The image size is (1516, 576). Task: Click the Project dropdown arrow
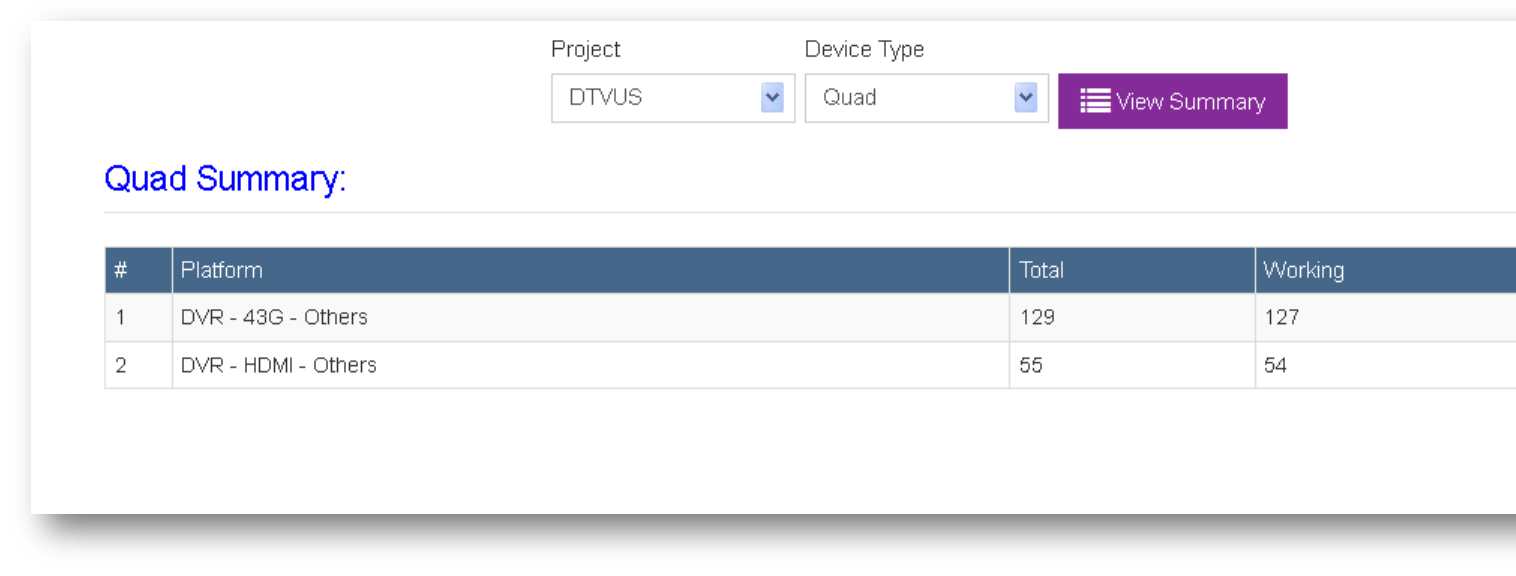click(771, 98)
